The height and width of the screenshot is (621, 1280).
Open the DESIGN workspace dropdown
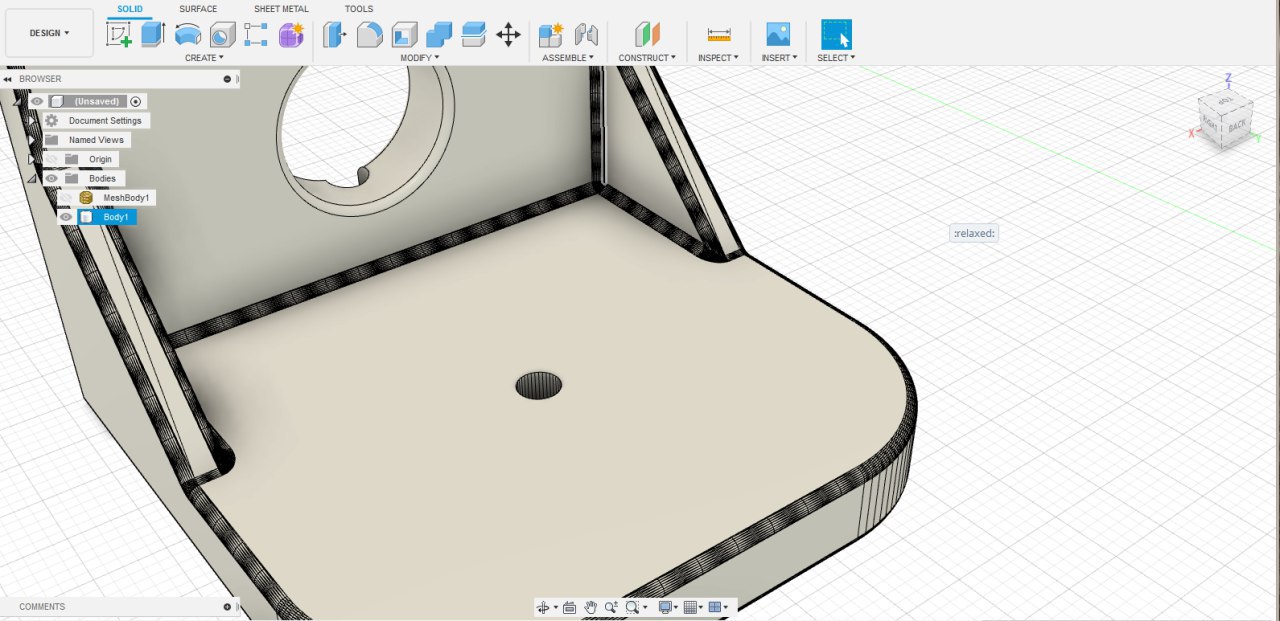point(49,33)
